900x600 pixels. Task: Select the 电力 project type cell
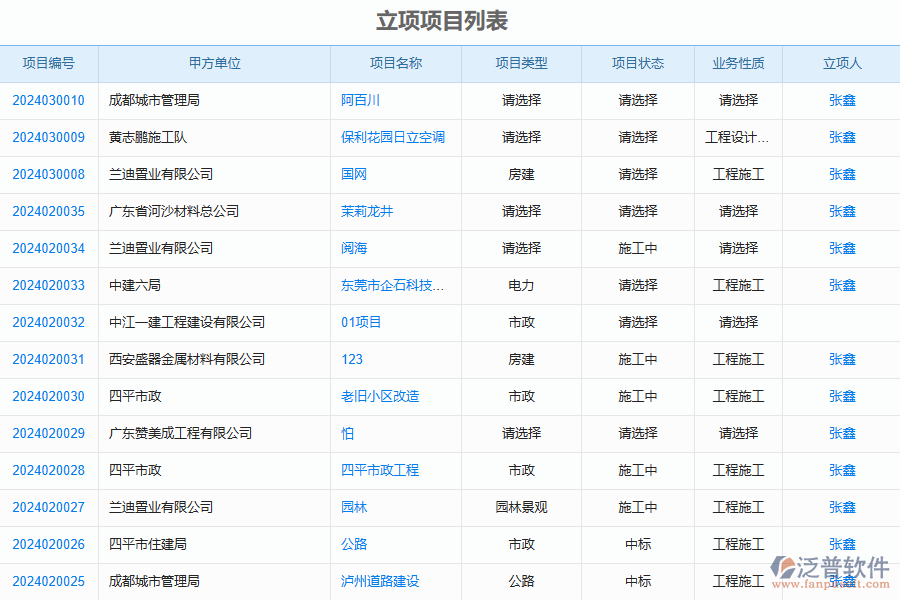click(x=522, y=286)
